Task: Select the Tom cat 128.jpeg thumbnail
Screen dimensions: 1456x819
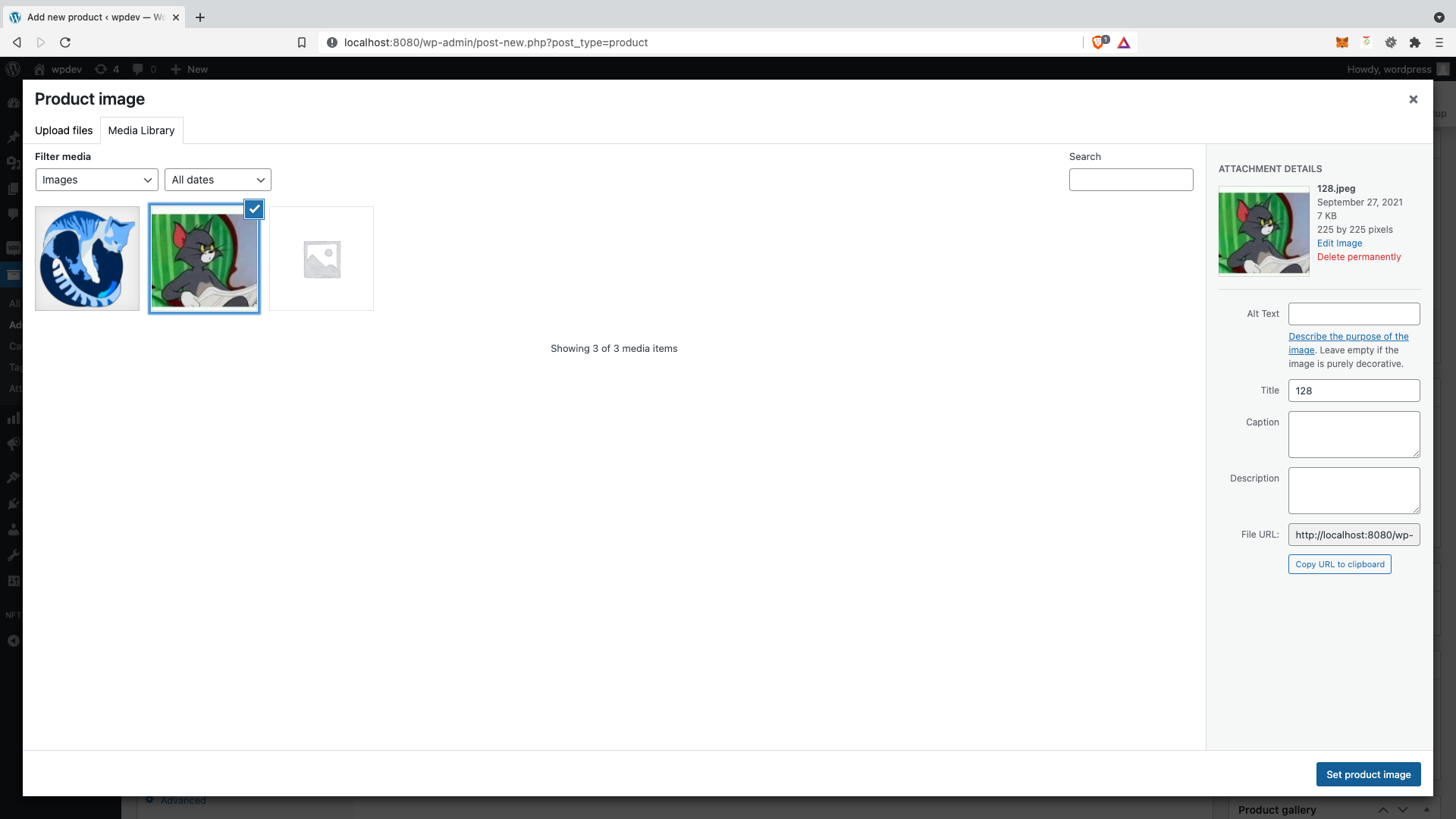Action: pyautogui.click(x=204, y=259)
